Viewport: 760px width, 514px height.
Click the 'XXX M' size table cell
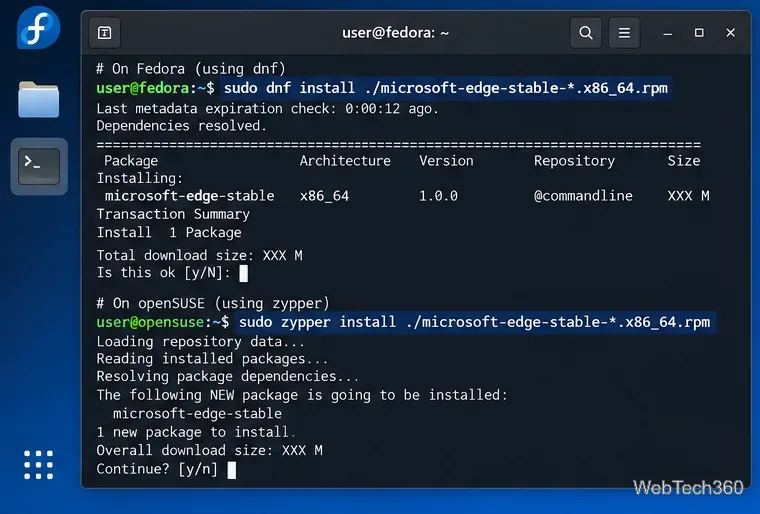688,195
